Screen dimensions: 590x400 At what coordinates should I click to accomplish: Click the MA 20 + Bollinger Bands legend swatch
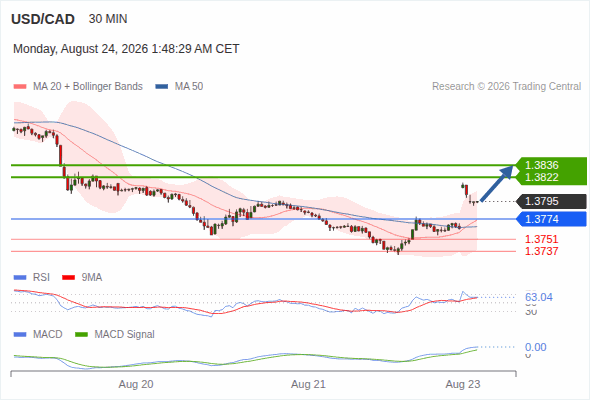tap(20, 87)
